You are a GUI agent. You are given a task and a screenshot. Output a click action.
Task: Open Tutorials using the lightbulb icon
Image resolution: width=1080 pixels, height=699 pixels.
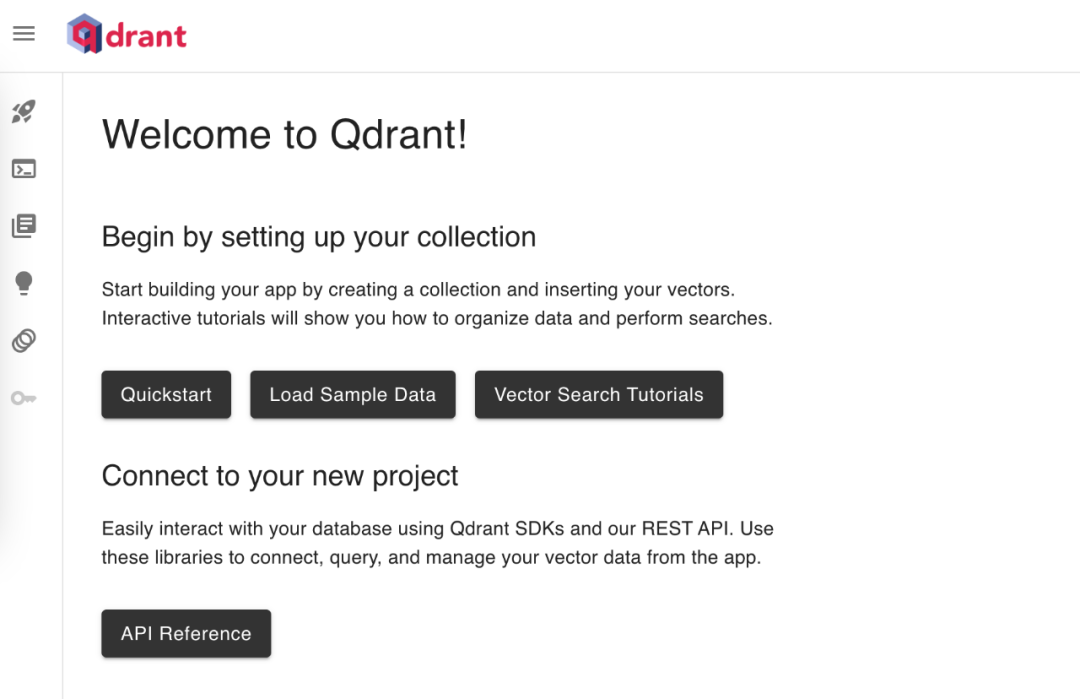point(24,284)
